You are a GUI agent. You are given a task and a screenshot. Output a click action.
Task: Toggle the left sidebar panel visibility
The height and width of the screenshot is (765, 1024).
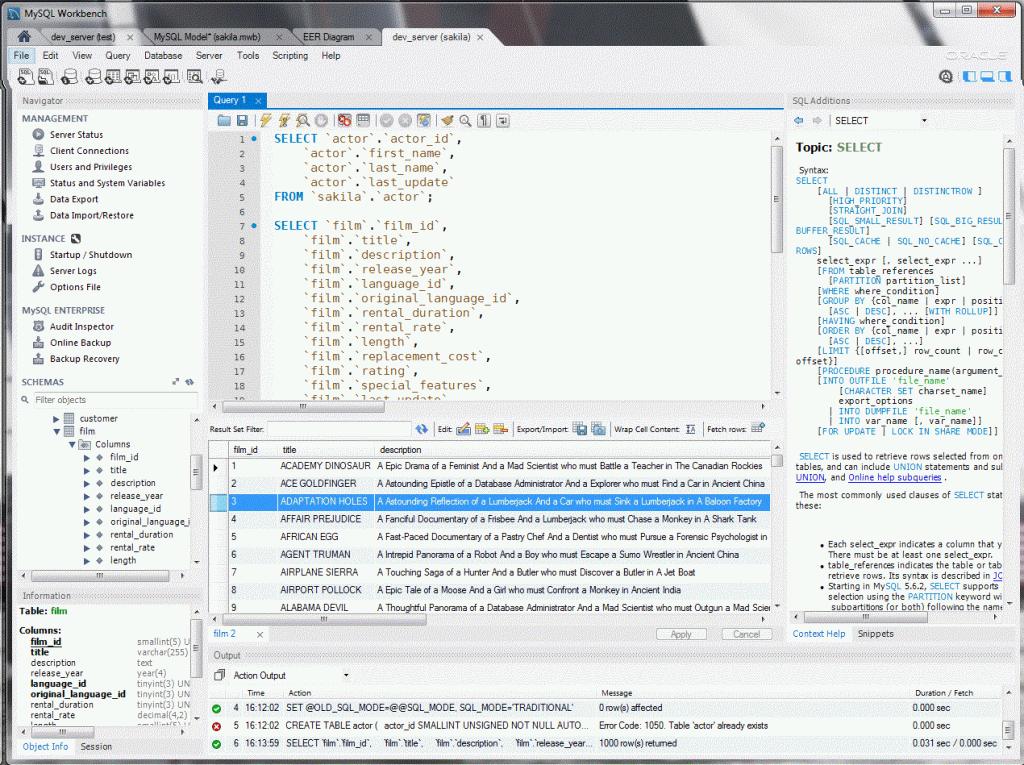click(970, 77)
